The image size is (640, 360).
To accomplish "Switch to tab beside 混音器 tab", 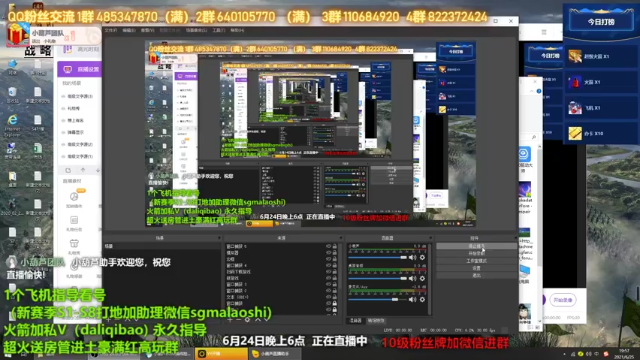I will click(x=376, y=321).
